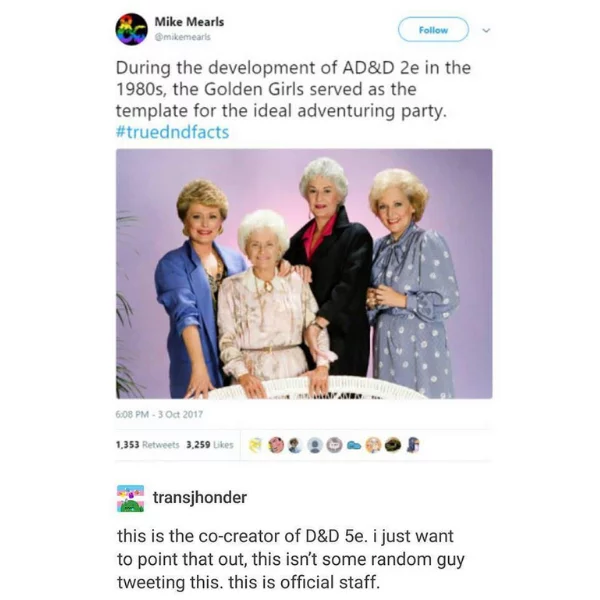Image resolution: width=600 pixels, height=600 pixels.
Task: Follow Mike Mearls
Action: 433,30
